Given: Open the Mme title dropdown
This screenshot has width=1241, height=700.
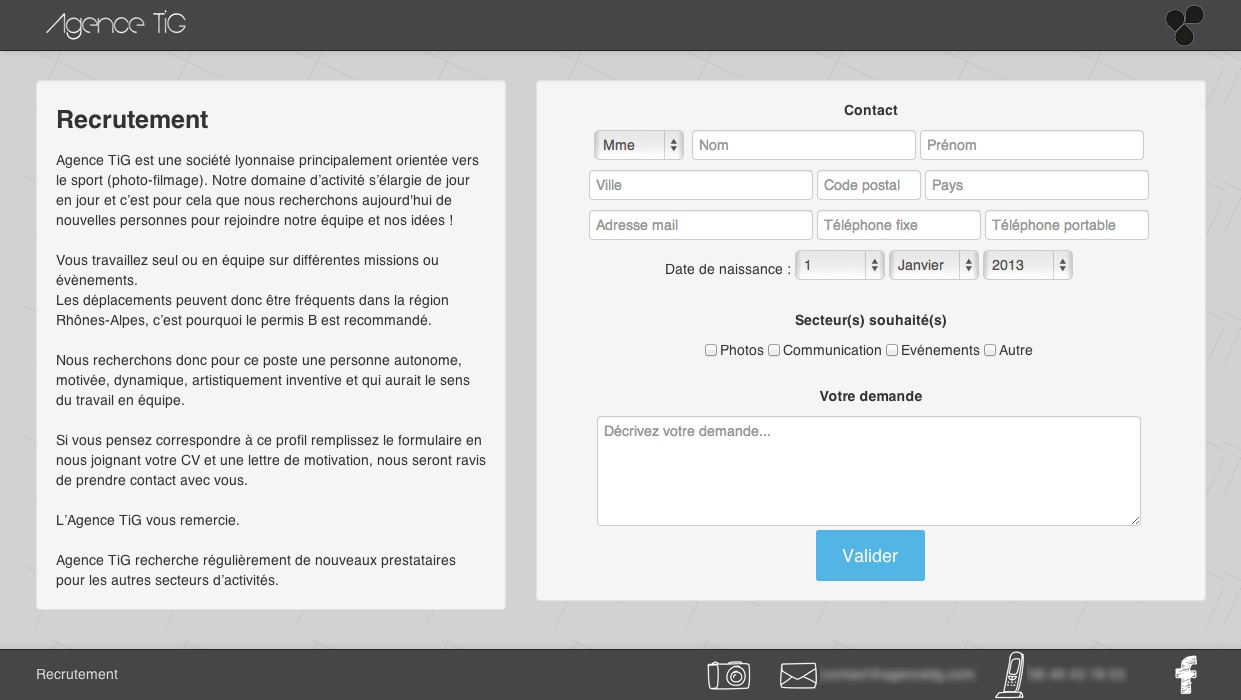Looking at the screenshot, I should (638, 145).
